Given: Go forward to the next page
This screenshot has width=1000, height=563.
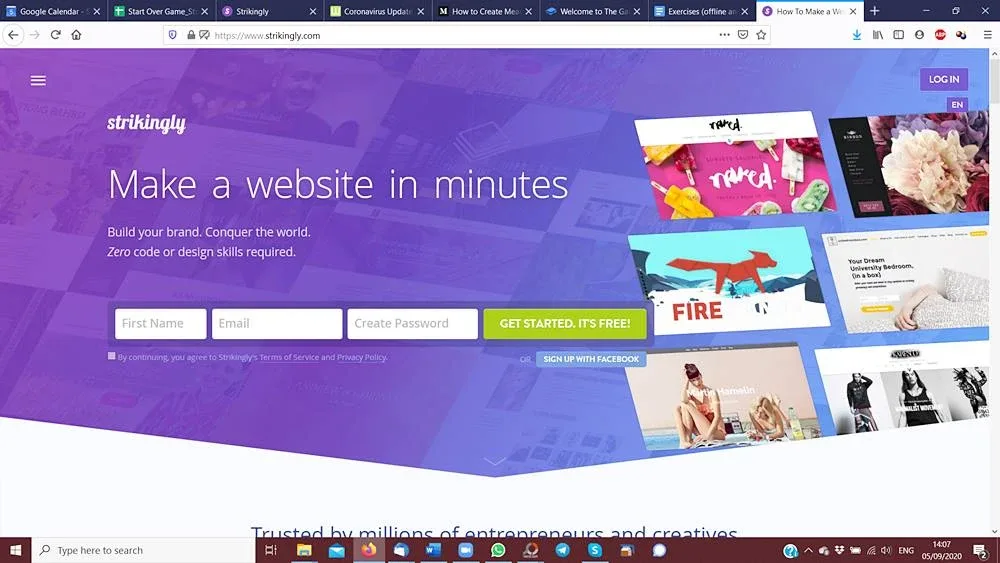Looking at the screenshot, I should click(x=34, y=35).
